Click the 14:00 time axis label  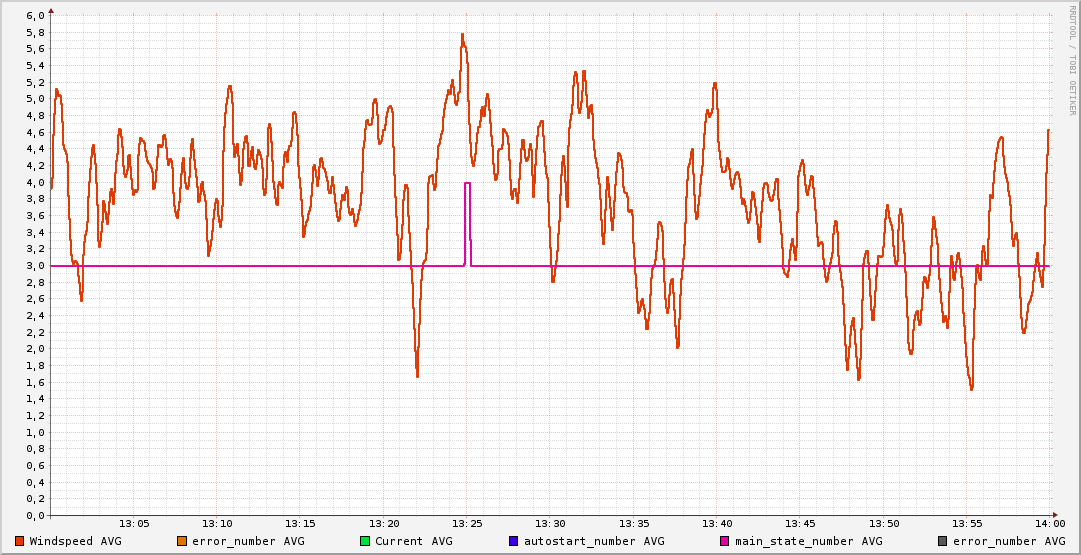1050,524
